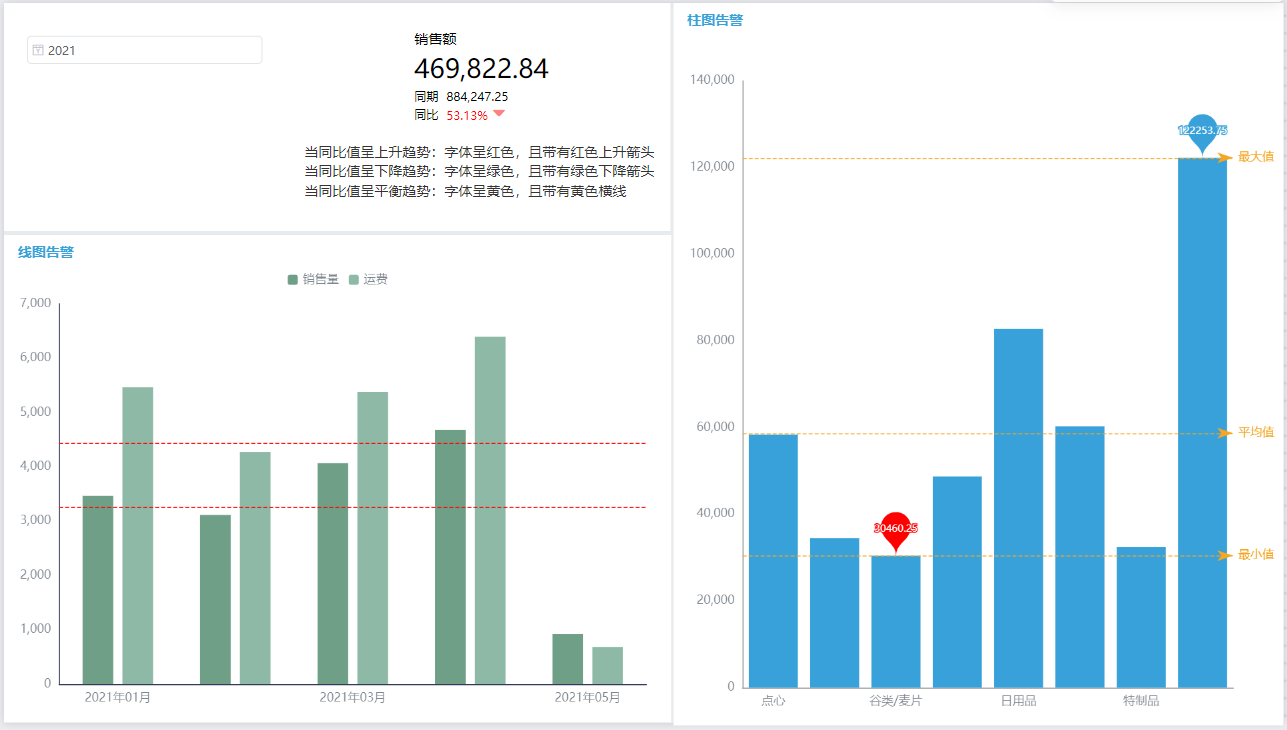Click the 53.13% year-over-year value

click(467, 115)
